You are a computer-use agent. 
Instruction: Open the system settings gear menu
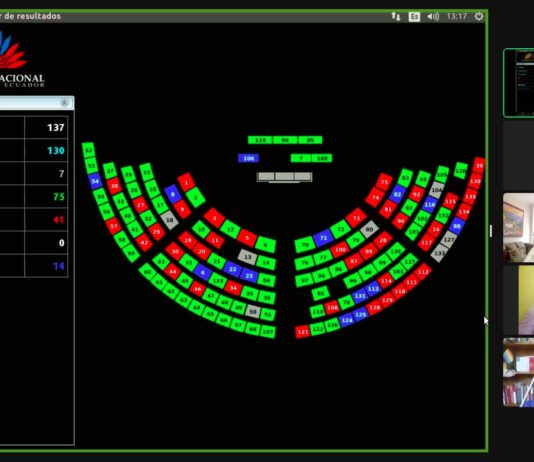pyautogui.click(x=478, y=16)
